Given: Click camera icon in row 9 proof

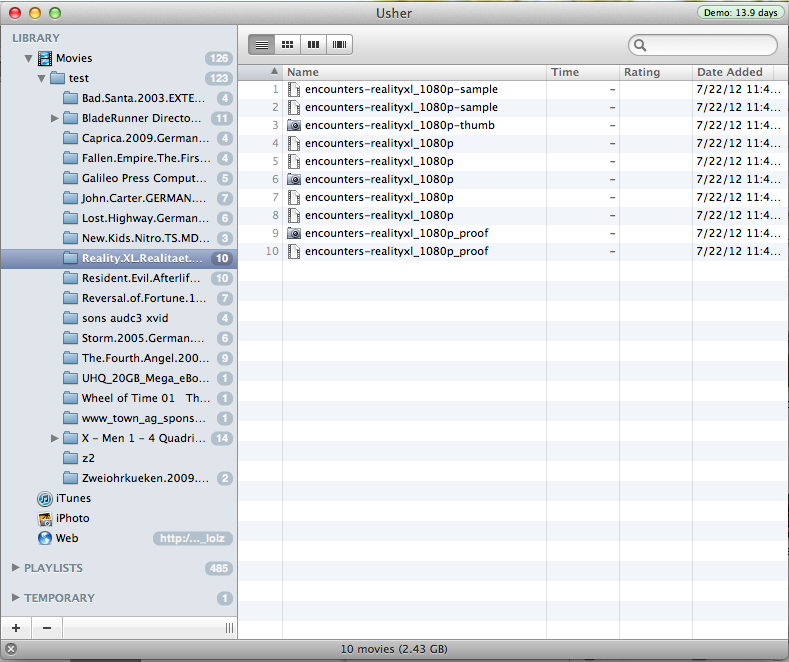Looking at the screenshot, I should tap(294, 233).
